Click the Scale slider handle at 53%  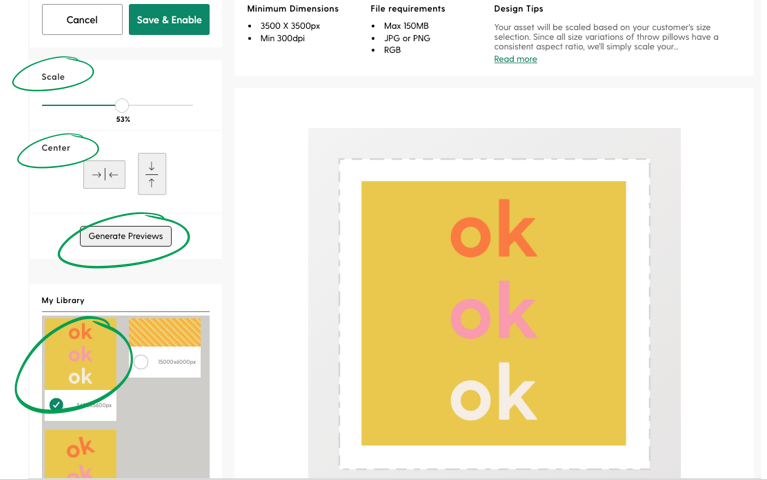(x=122, y=105)
